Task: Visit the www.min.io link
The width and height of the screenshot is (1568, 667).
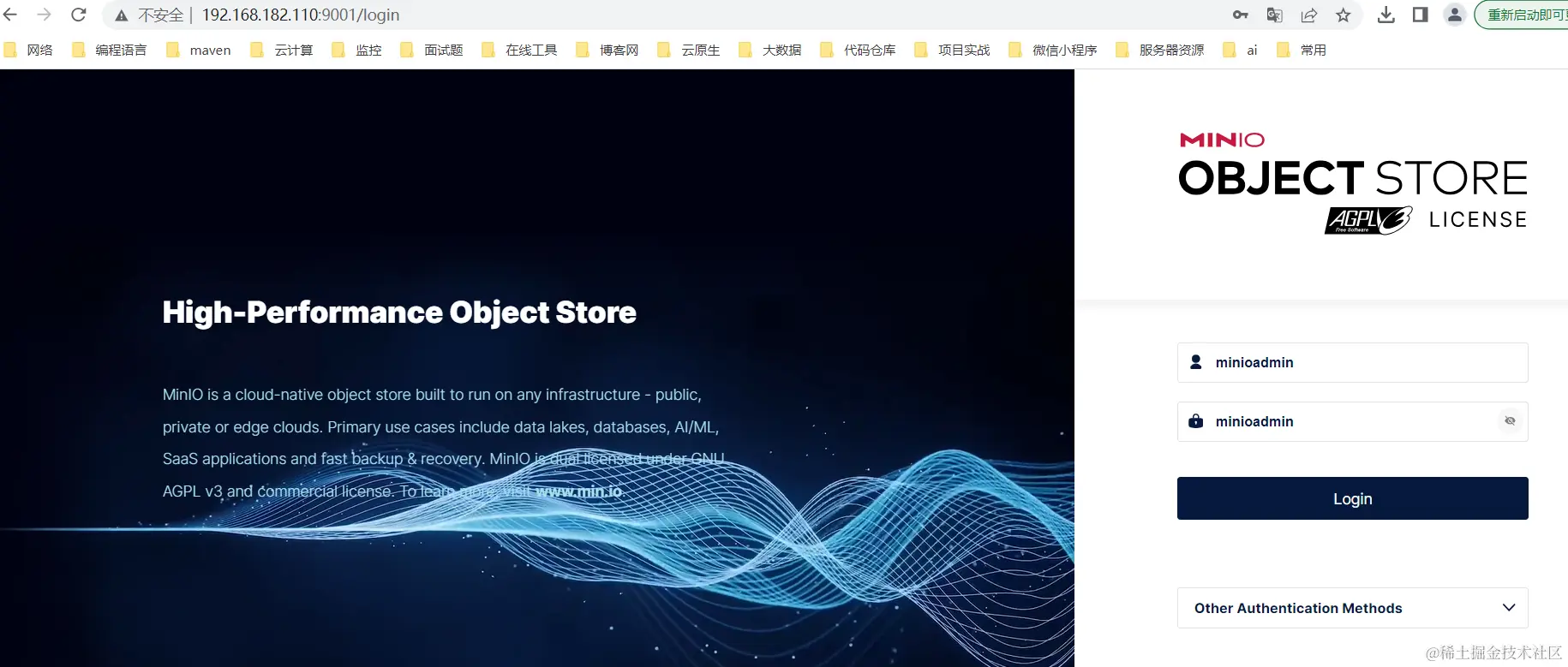Action: 578,491
